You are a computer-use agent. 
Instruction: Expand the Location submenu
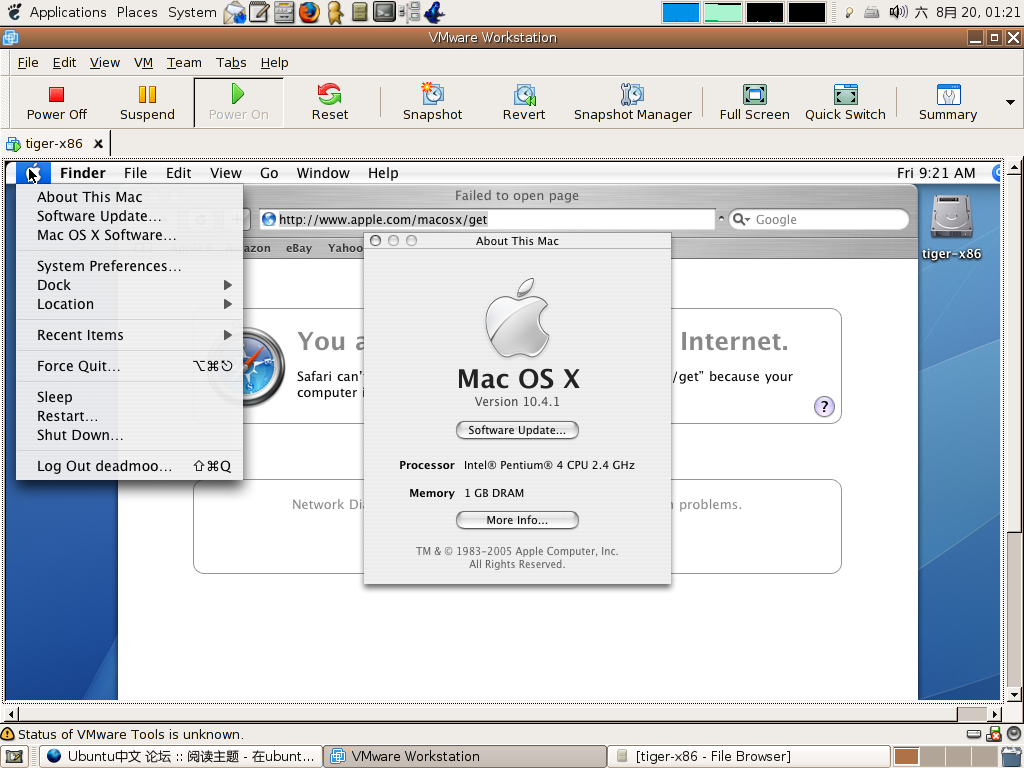pos(129,304)
